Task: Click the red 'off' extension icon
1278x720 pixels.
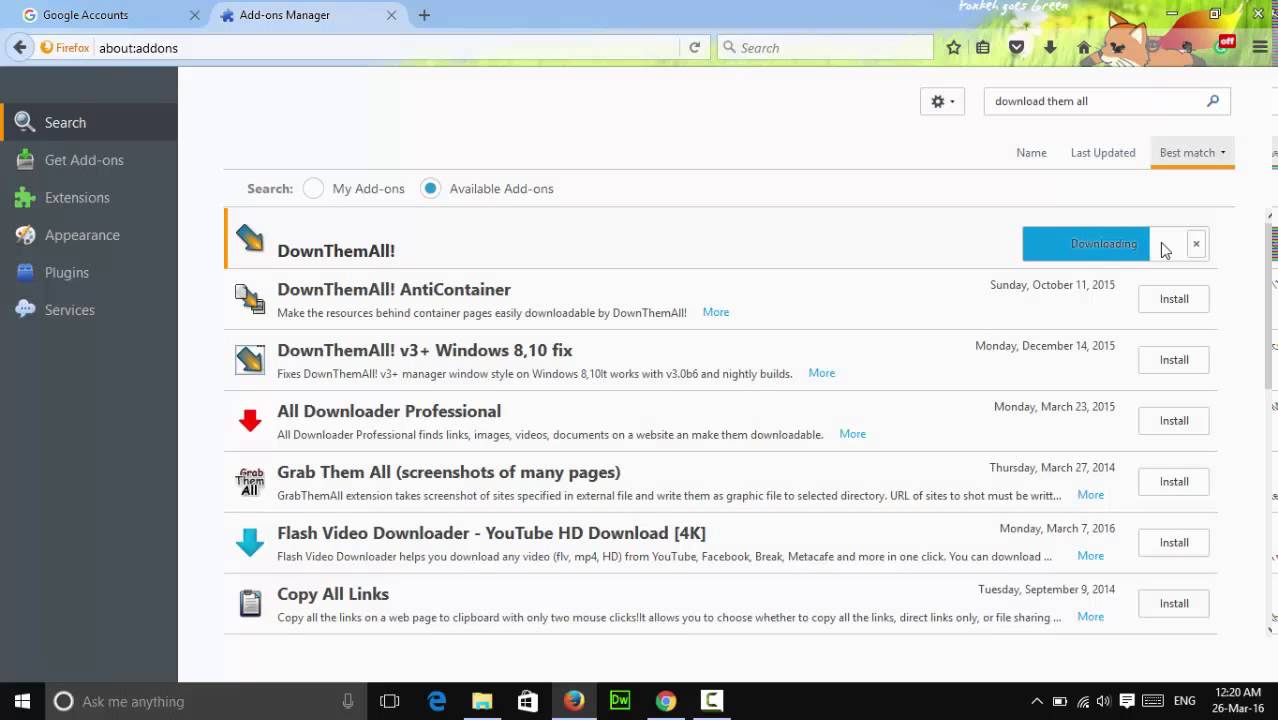Action: 1226,44
